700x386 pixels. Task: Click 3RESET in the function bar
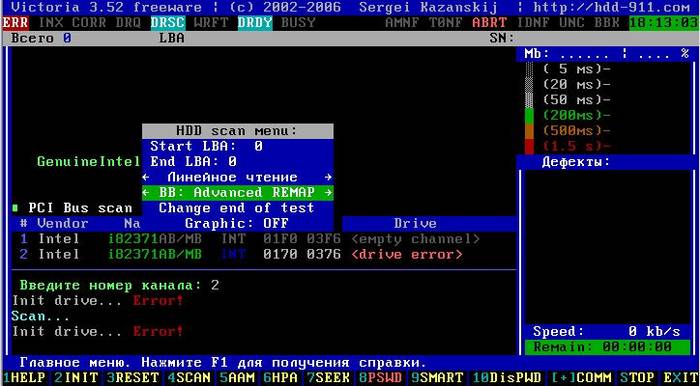(x=133, y=378)
